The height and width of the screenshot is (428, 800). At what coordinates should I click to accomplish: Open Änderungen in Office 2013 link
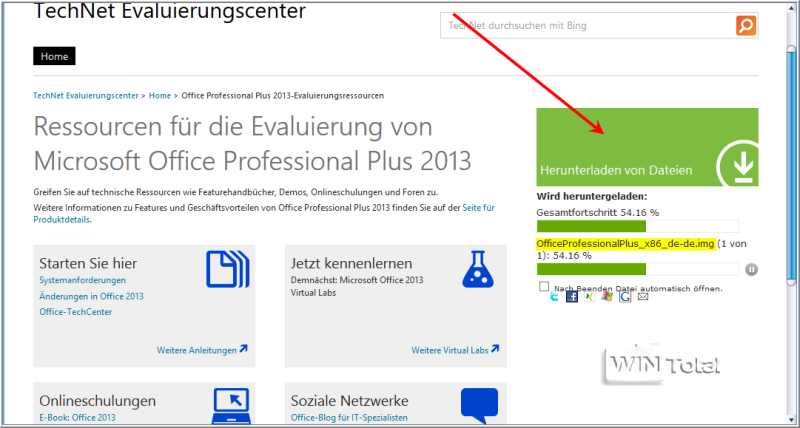[x=91, y=296]
